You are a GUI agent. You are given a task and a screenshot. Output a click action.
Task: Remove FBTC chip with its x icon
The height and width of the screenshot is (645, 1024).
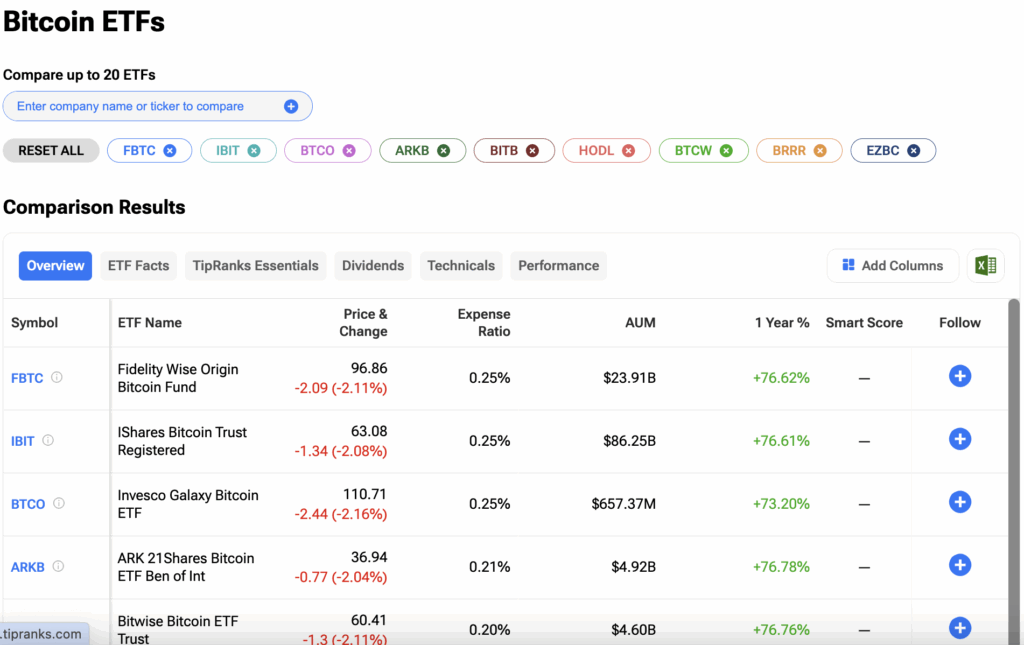coord(170,151)
